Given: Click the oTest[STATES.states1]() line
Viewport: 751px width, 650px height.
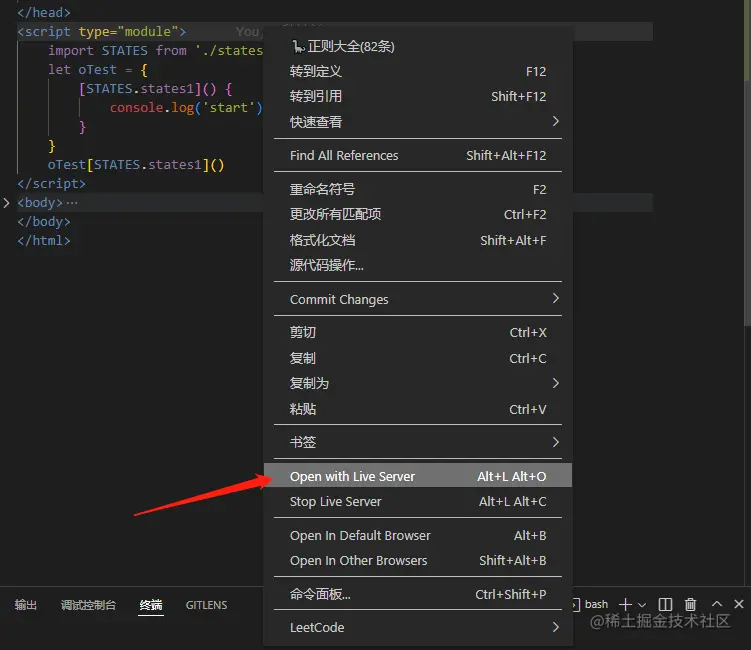Looking at the screenshot, I should pyautogui.click(x=136, y=165).
